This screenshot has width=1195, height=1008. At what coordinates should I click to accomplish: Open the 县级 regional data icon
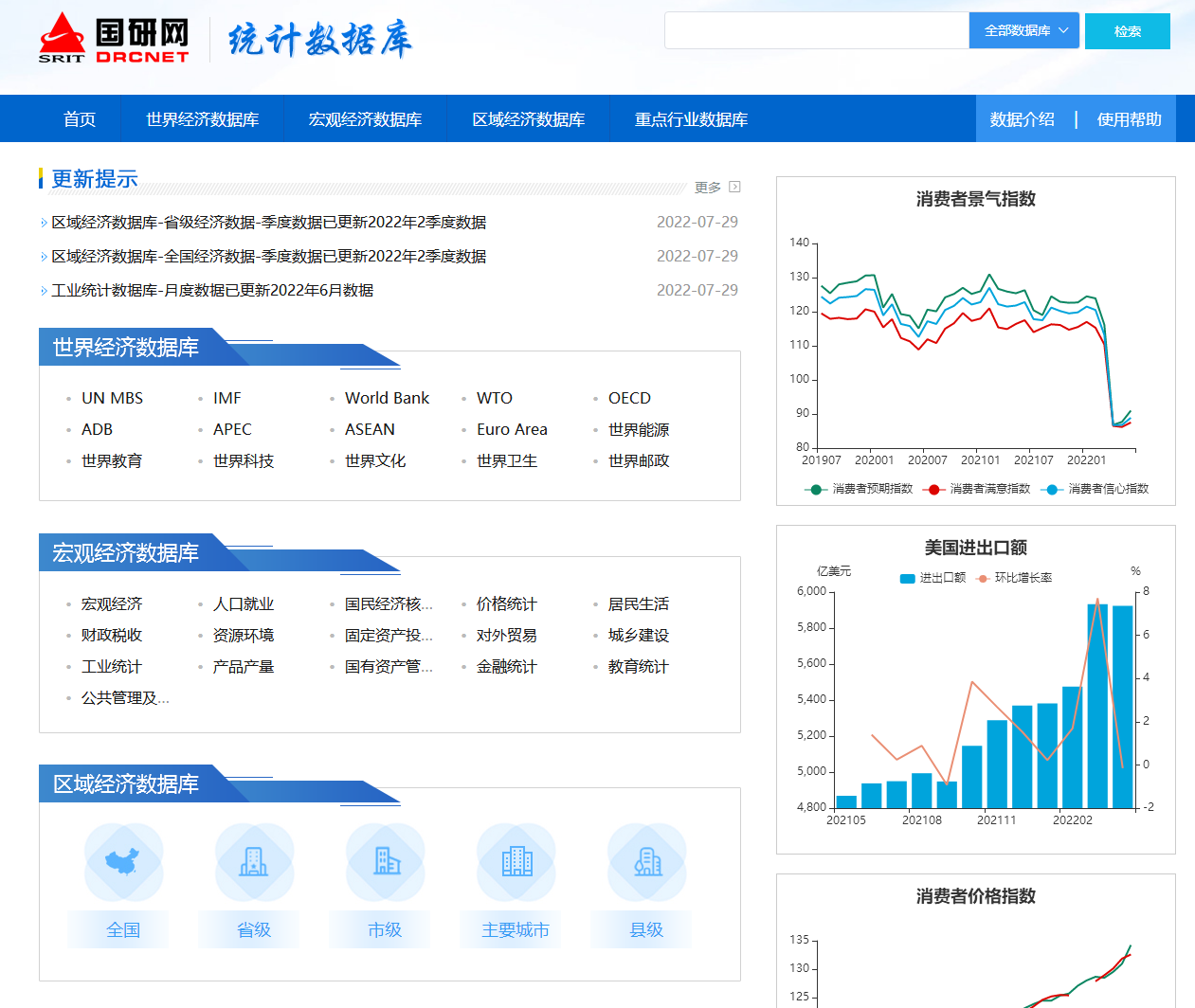[646, 861]
